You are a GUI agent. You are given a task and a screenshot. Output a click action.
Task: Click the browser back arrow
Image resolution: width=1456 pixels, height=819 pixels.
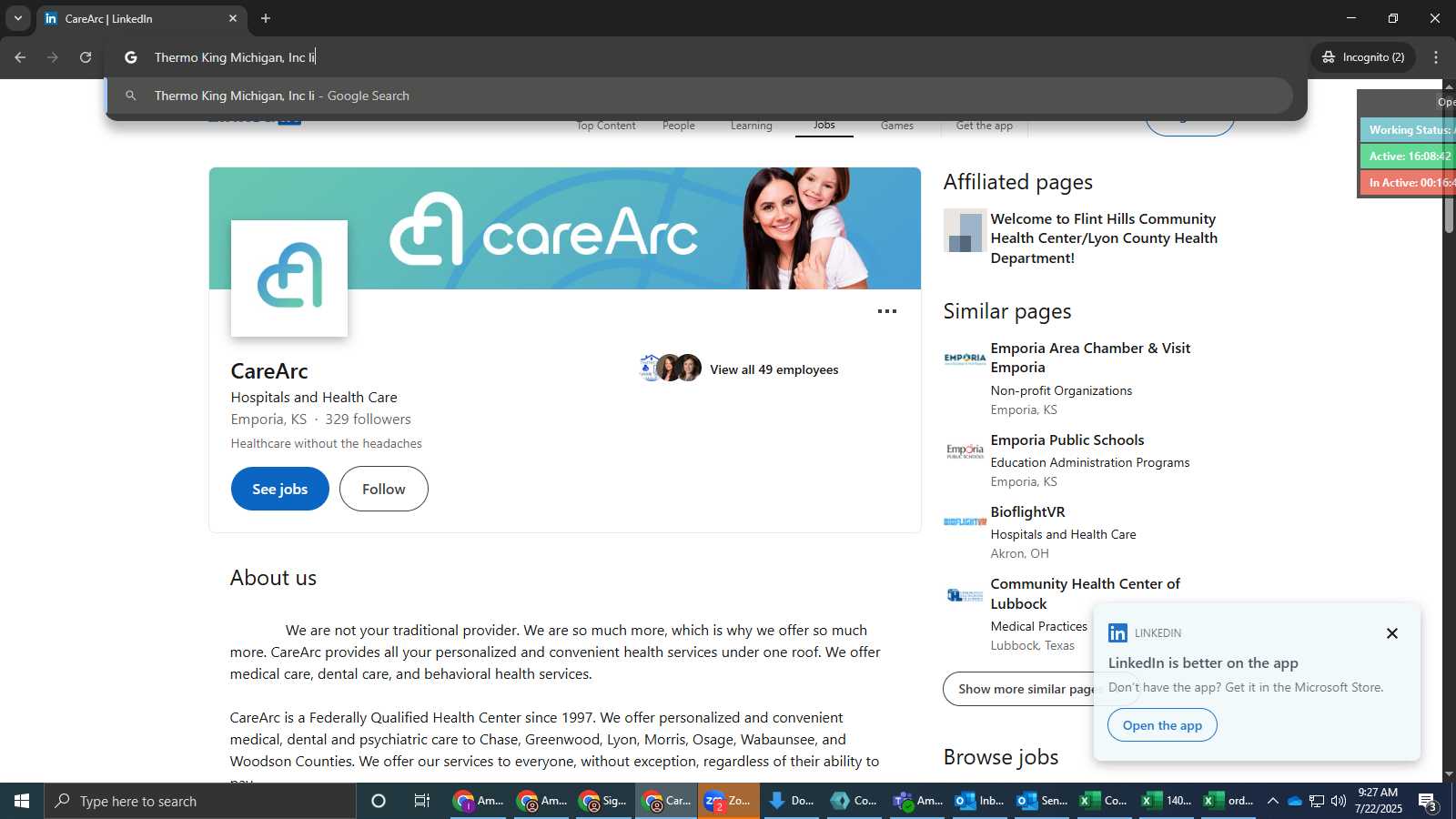pos(20,57)
